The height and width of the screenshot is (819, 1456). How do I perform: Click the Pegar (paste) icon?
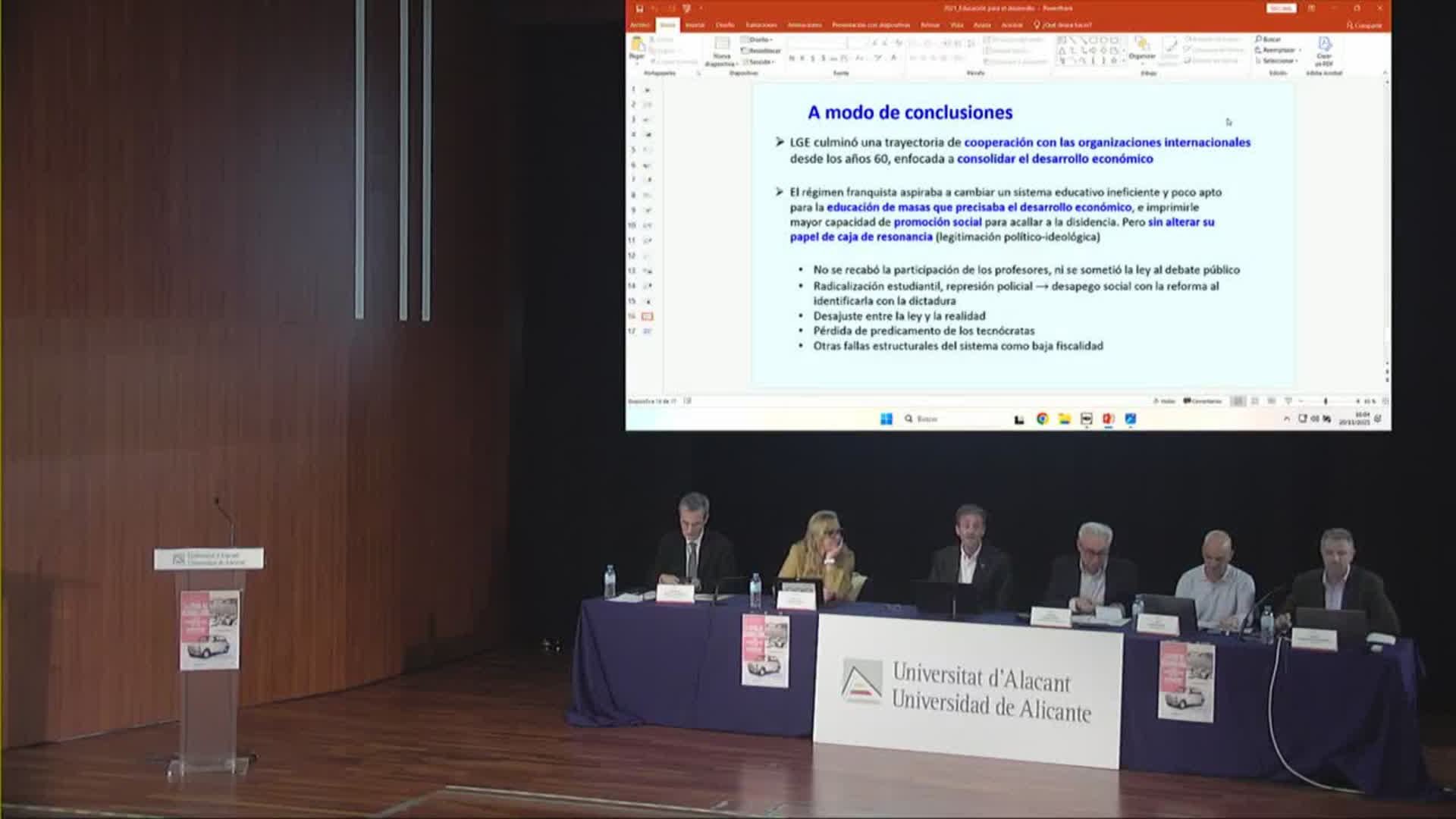[637, 45]
